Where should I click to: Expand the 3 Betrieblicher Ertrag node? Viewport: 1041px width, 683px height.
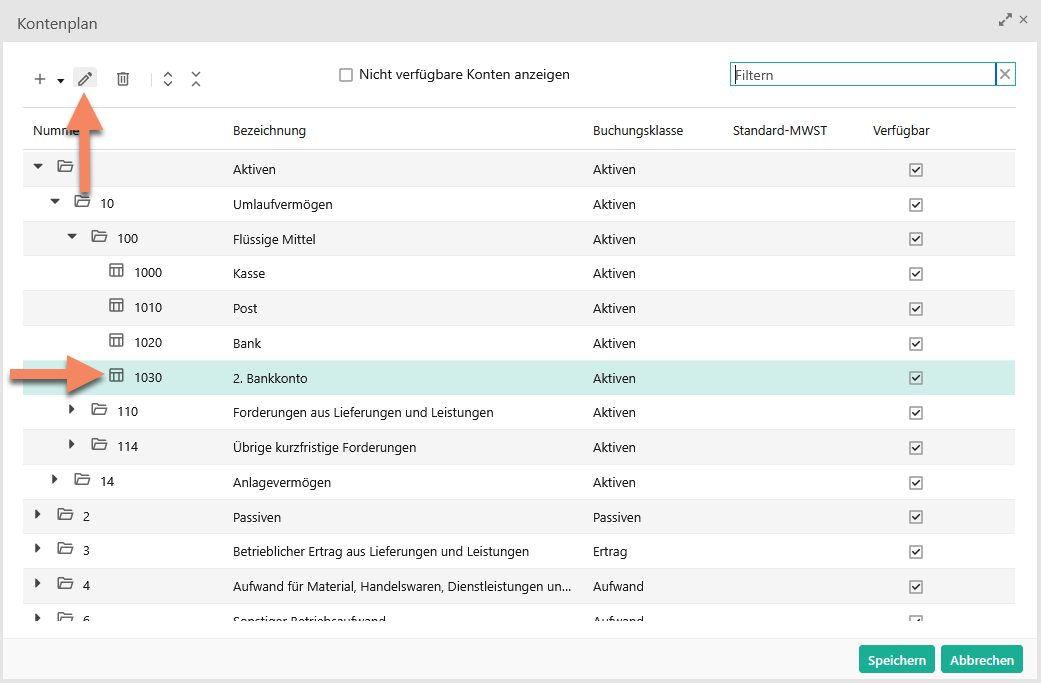(38, 548)
